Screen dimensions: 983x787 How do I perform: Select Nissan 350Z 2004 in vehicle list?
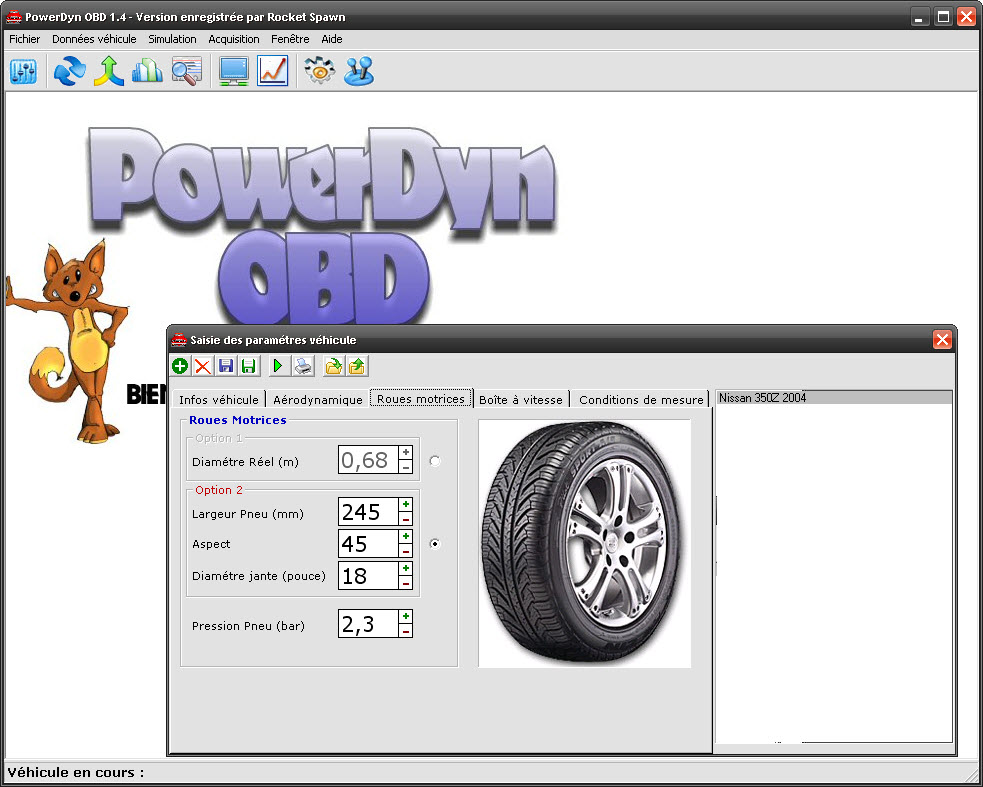[x=762, y=398]
